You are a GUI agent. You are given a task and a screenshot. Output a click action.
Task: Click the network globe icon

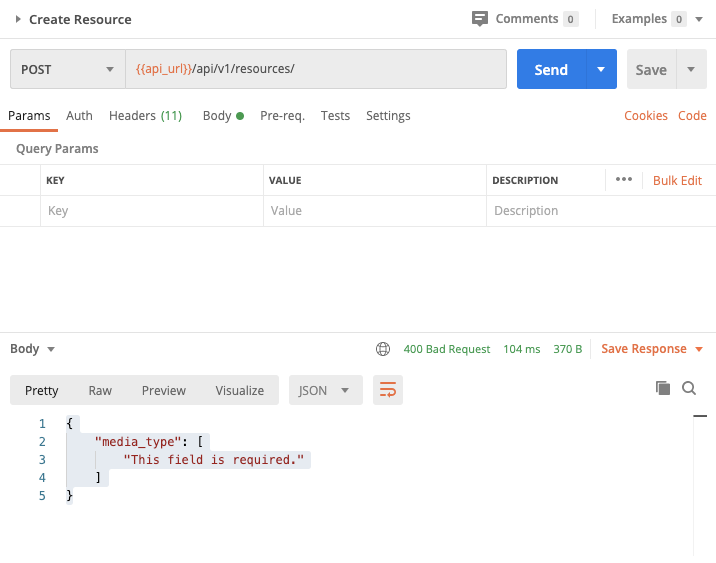(383, 349)
